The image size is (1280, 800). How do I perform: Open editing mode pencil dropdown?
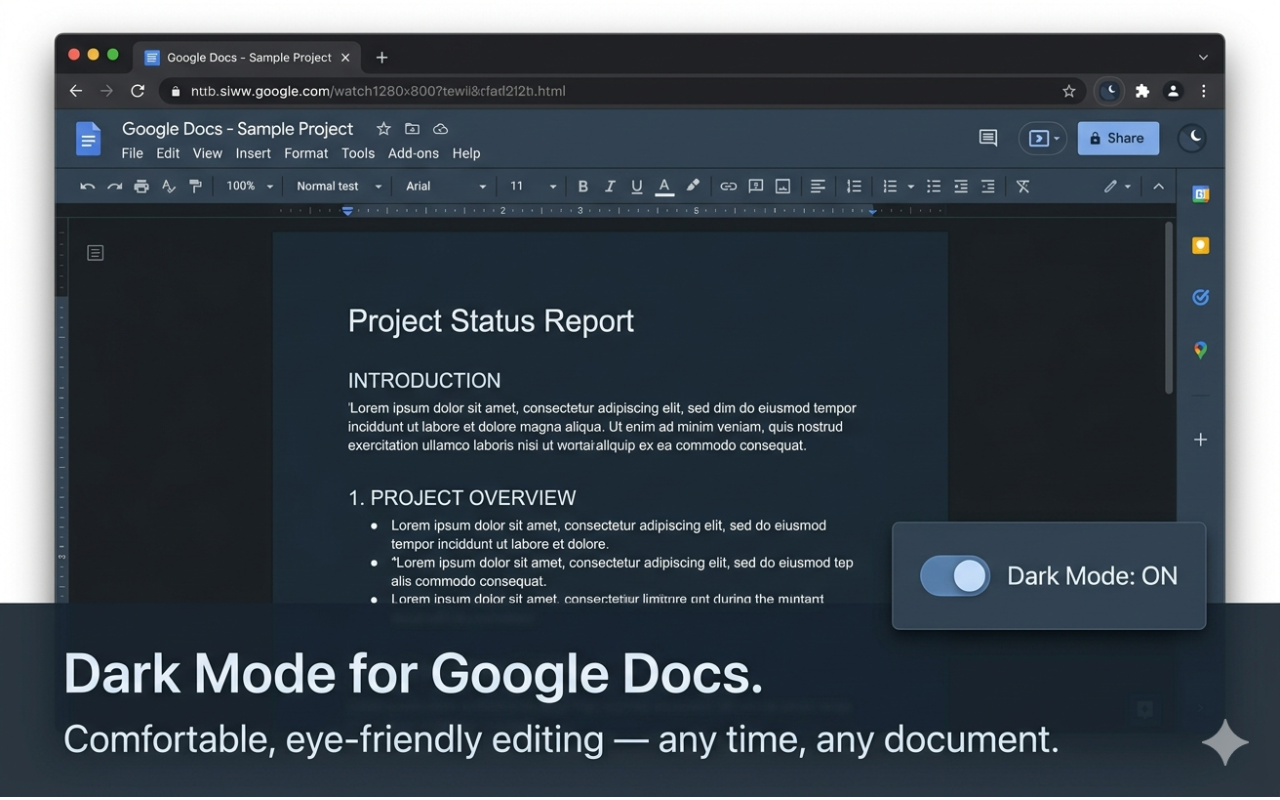click(x=1117, y=186)
